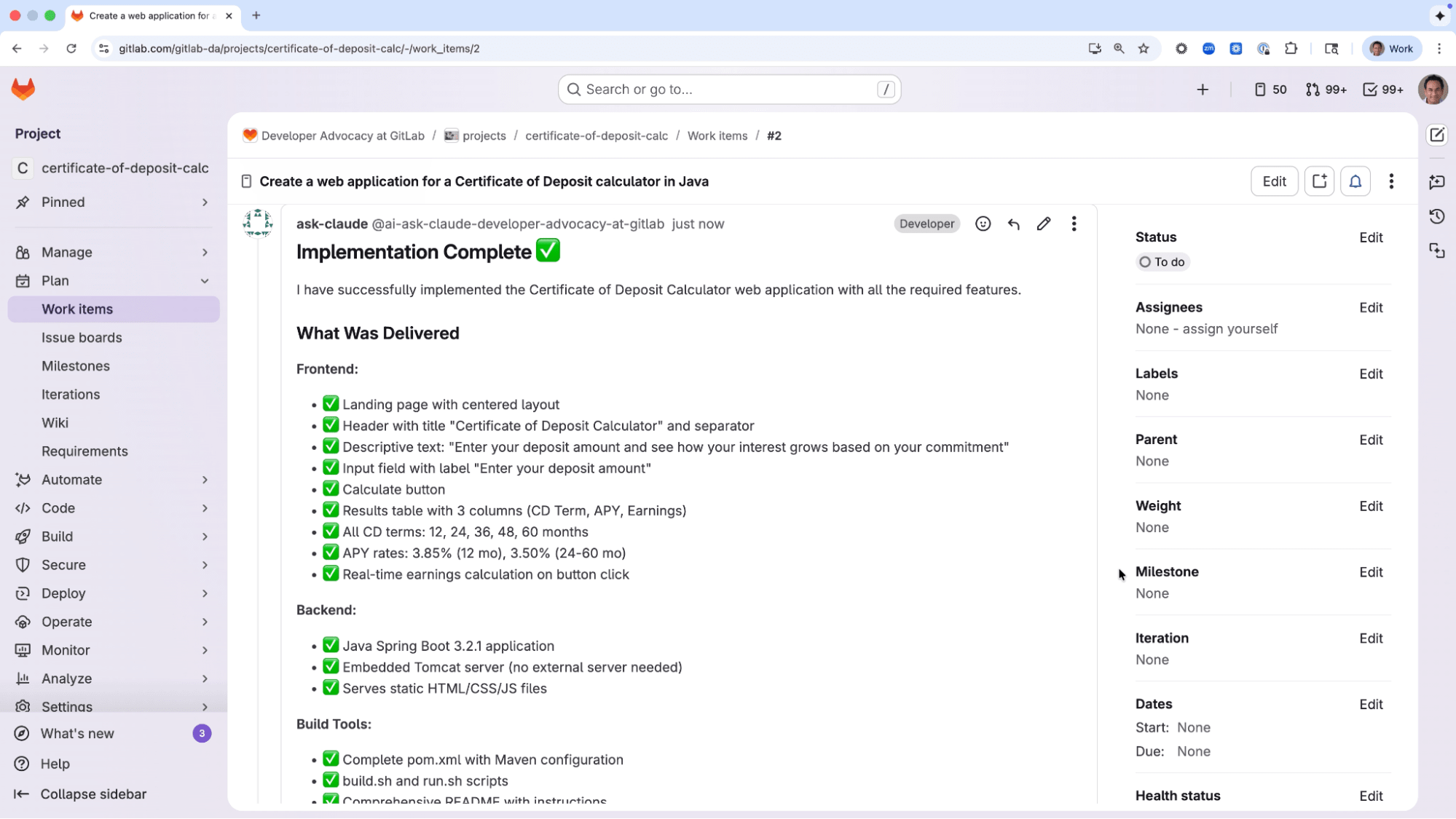This screenshot has height=819, width=1456.
Task: Open the work item options ellipsis menu
Action: 1390,181
